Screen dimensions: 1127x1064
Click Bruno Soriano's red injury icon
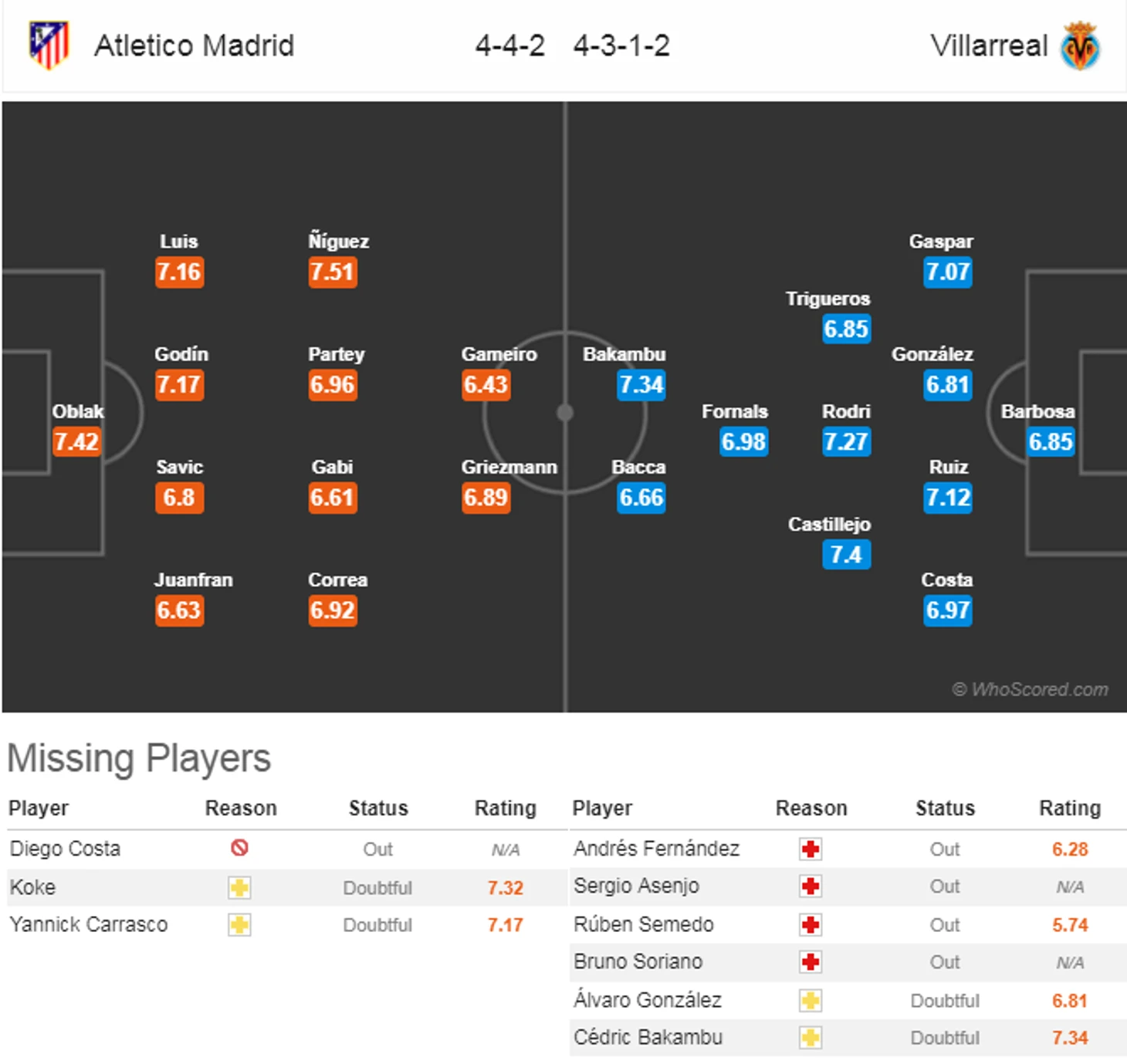[x=811, y=962]
